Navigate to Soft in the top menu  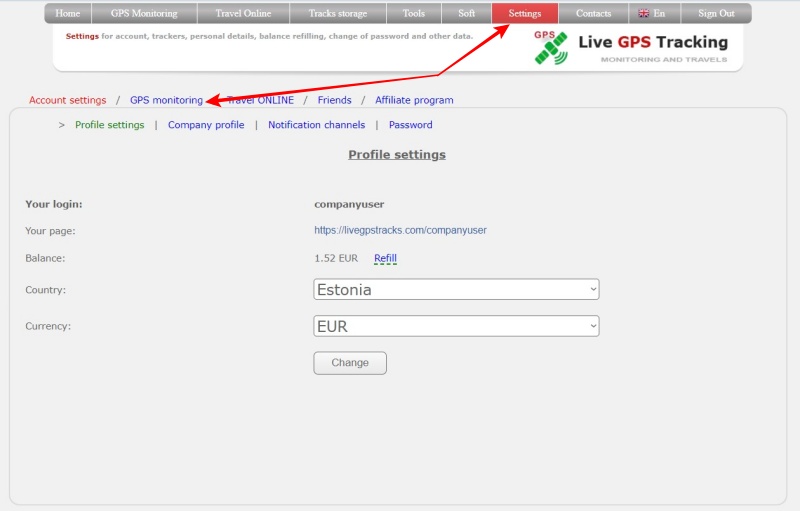(x=467, y=14)
